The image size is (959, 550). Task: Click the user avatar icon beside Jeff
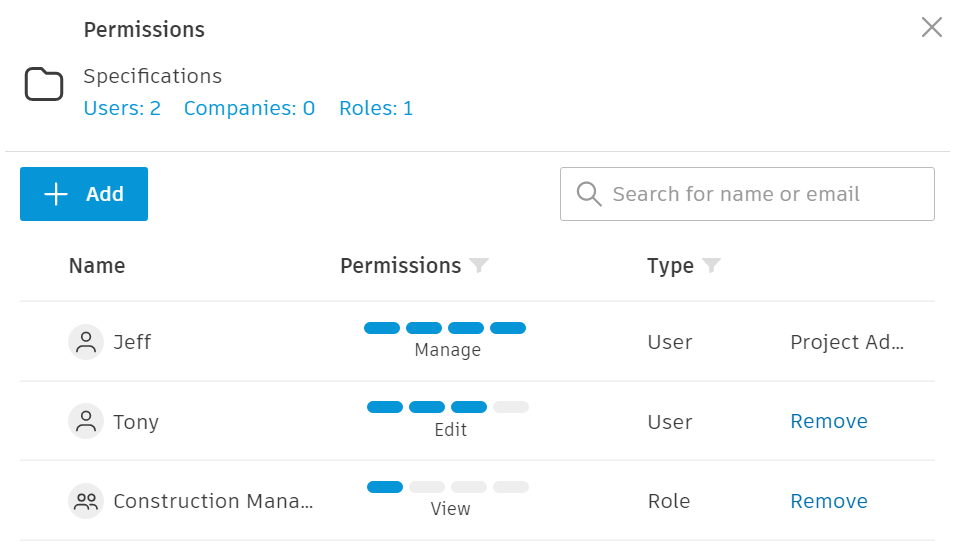pos(86,342)
